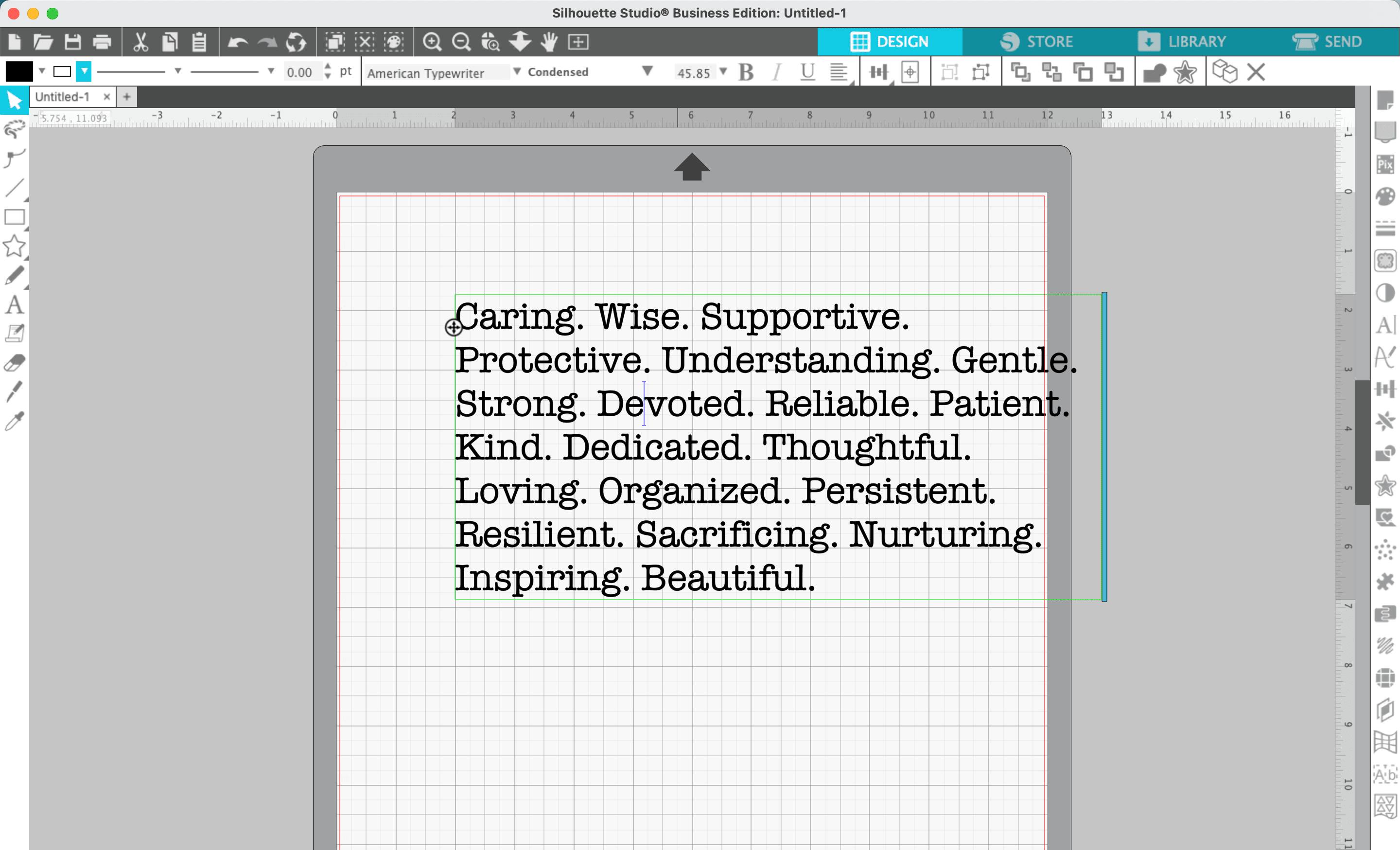Select the Pan/Hand tool
This screenshot has width=1400, height=850.
[x=550, y=41]
